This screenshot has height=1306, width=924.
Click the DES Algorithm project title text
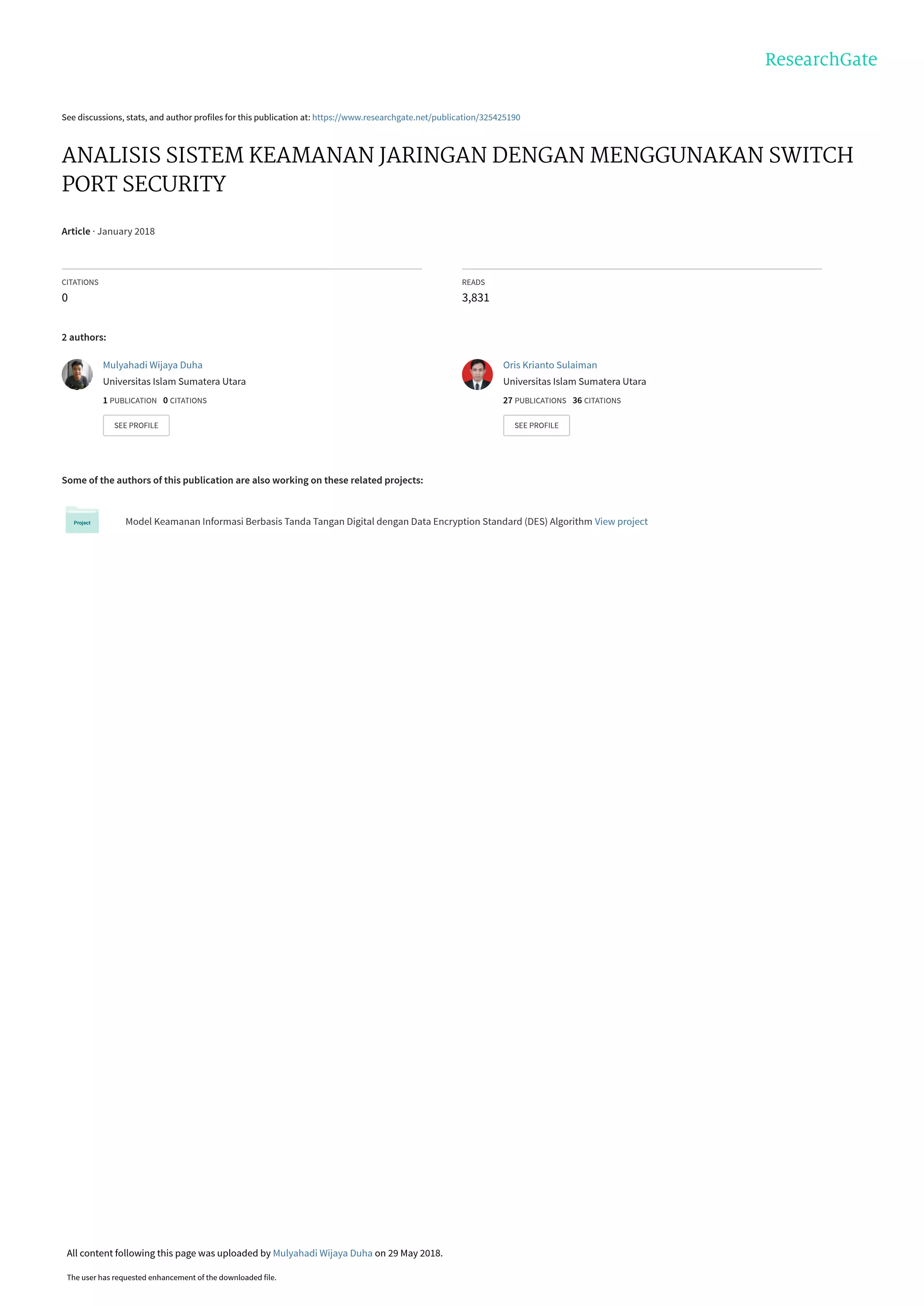coord(358,521)
